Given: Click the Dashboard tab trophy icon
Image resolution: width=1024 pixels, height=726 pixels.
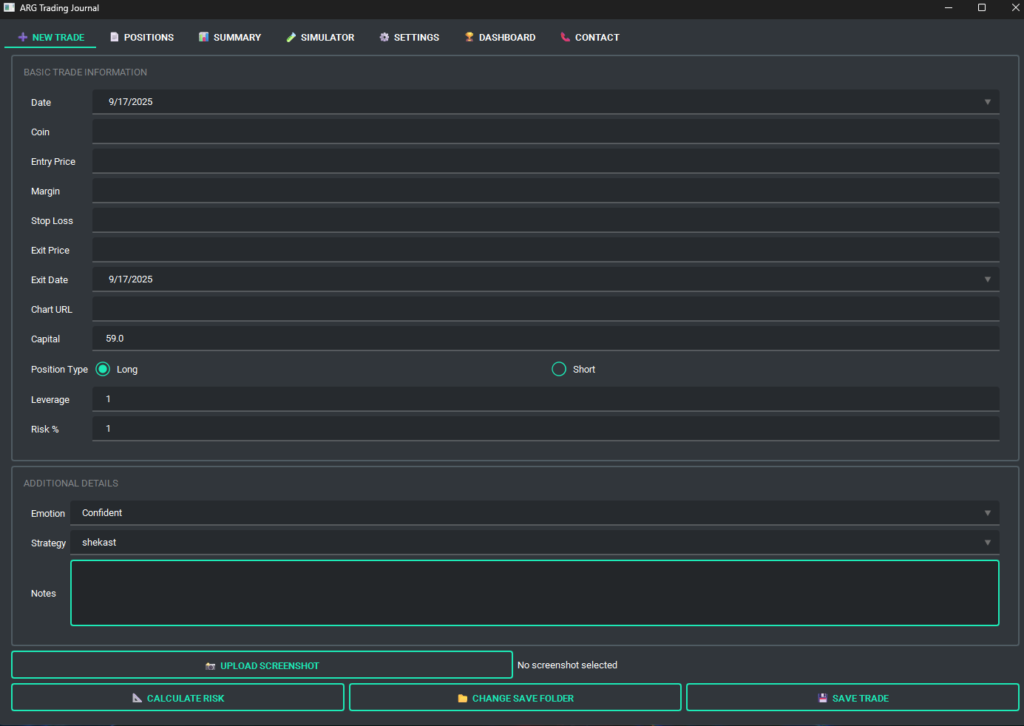Looking at the screenshot, I should click(469, 37).
